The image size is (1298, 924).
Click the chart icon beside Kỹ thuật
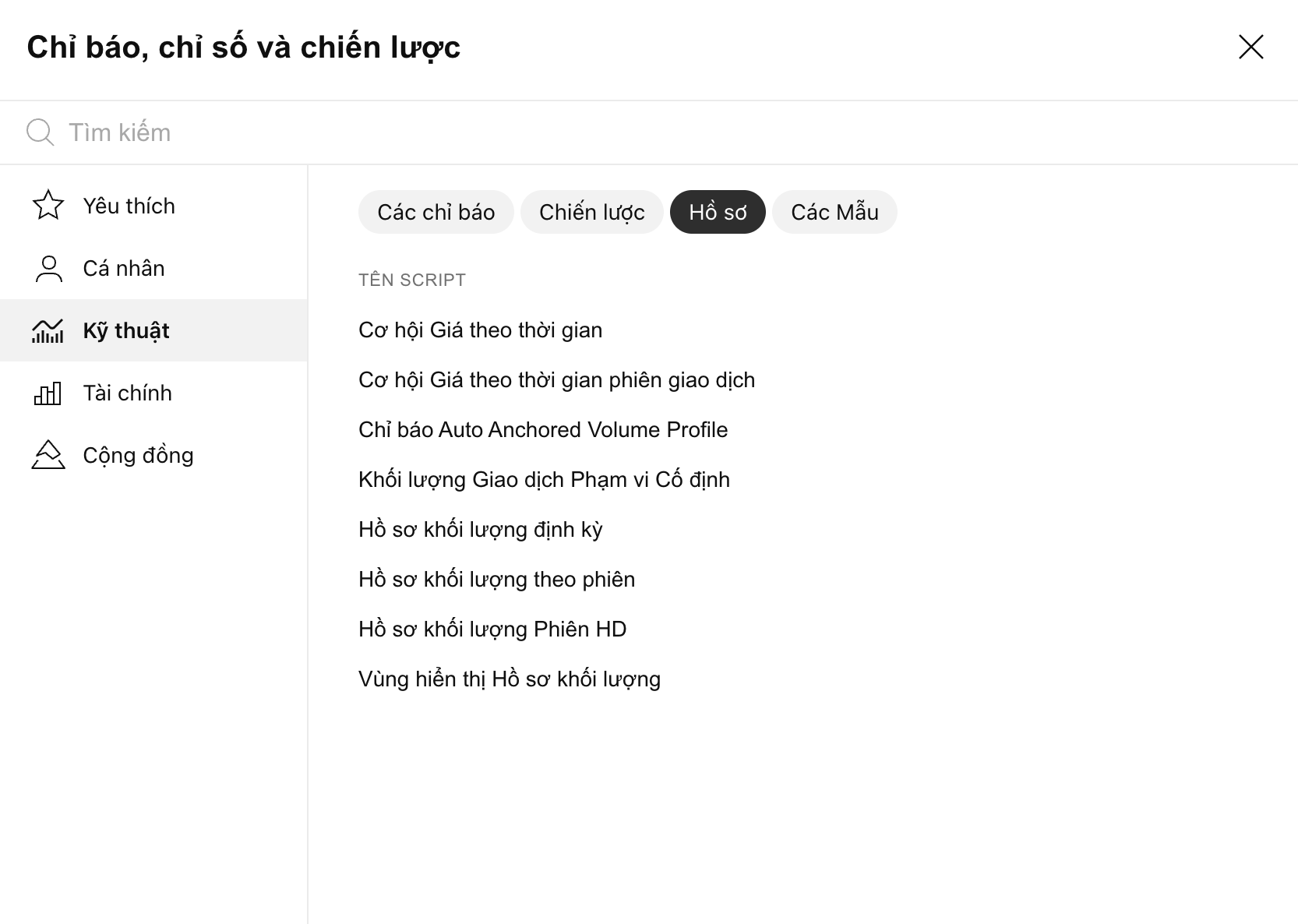pos(48,330)
